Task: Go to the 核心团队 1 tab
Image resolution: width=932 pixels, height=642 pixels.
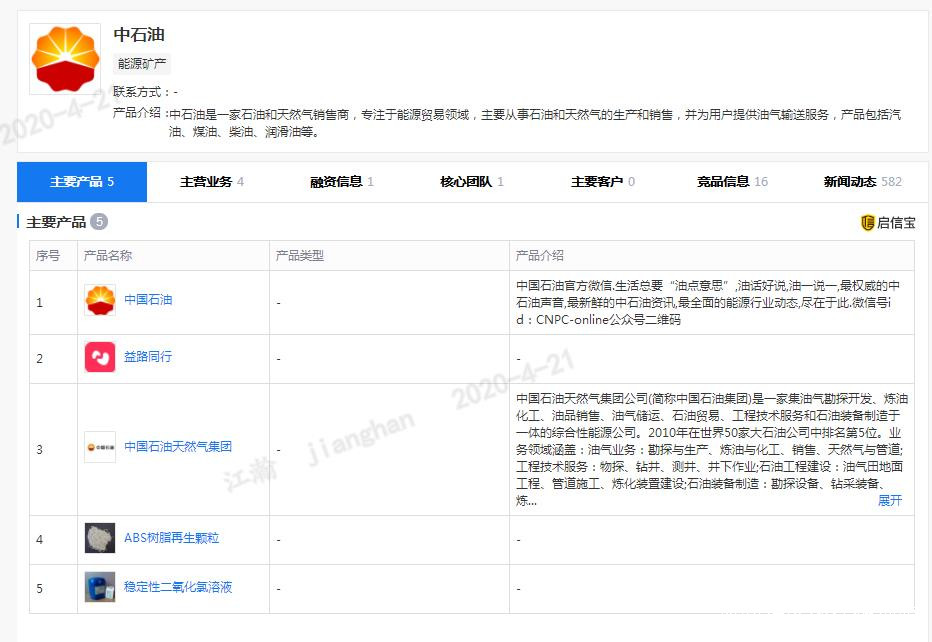Action: coord(472,182)
